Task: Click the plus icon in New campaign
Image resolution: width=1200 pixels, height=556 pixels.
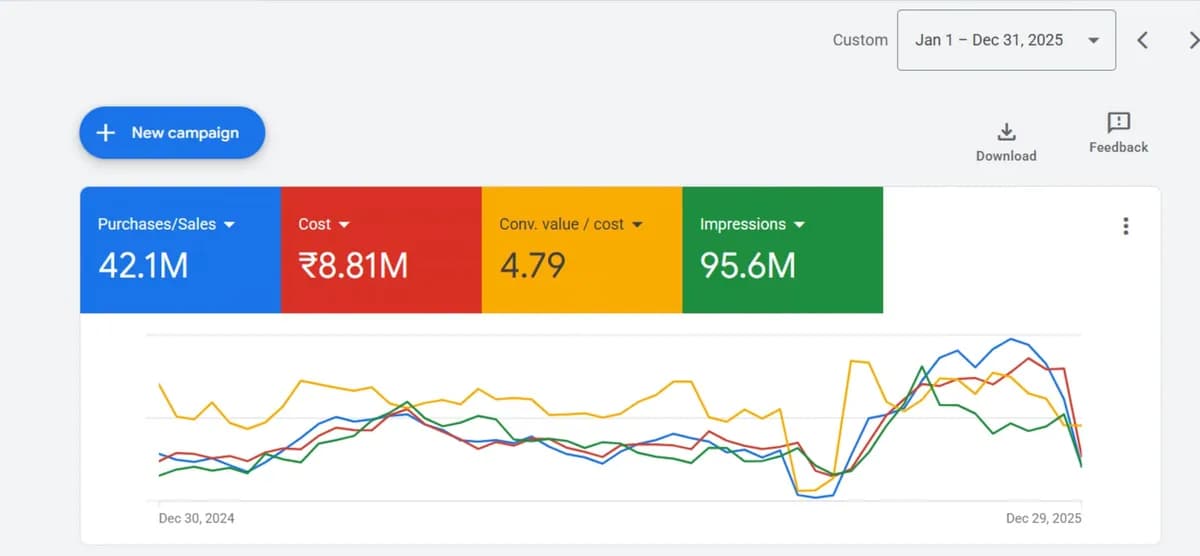Action: 106,133
